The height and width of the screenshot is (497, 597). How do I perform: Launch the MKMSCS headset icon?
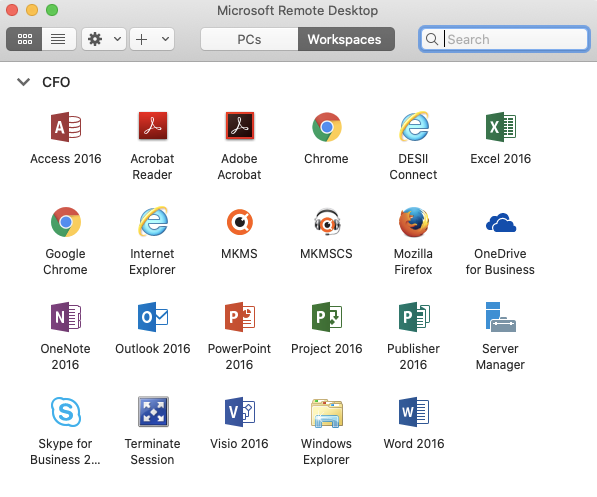327,222
